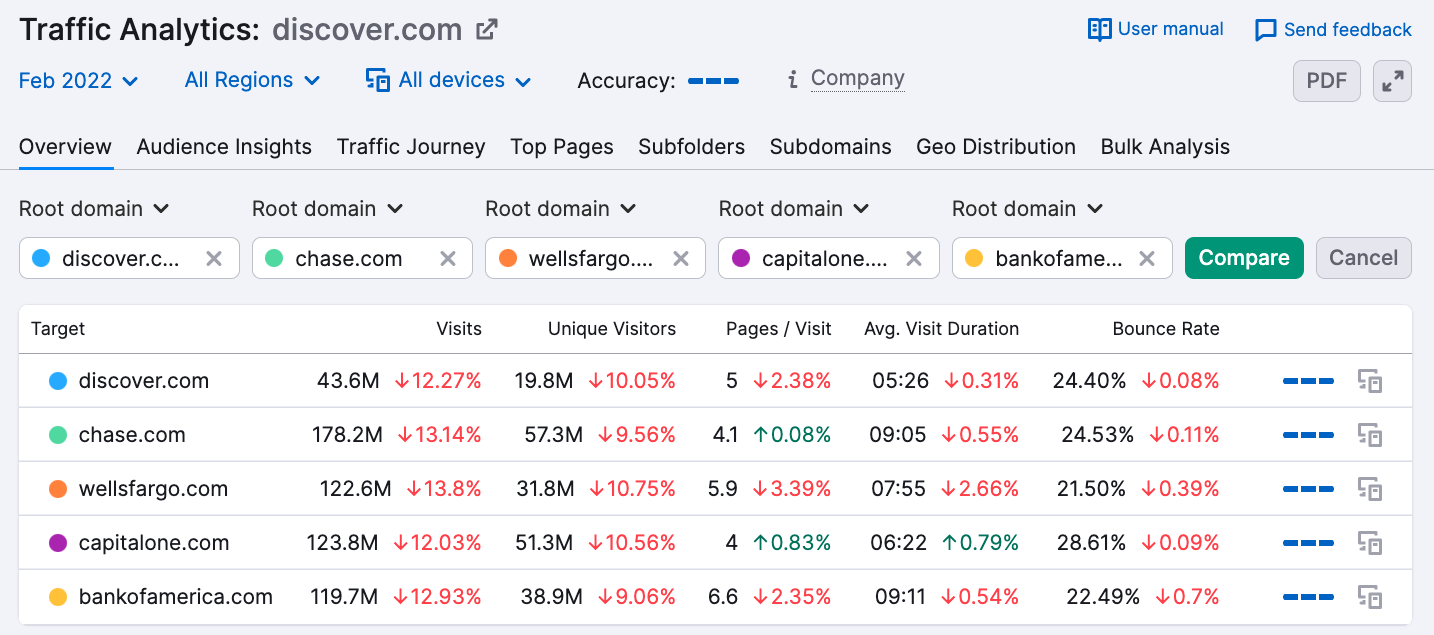
Task: Open Root domain dropdown above wellsfargo input
Action: (x=561, y=209)
